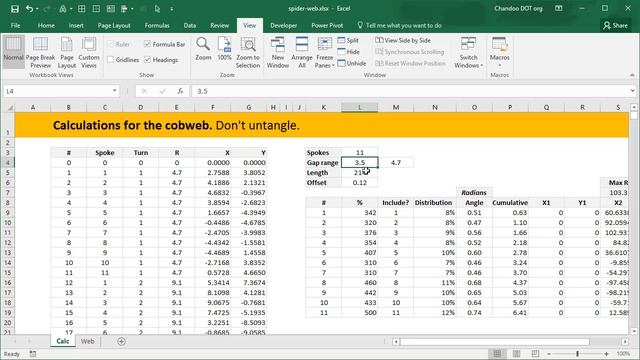Click Unhide window
Image resolution: width=640 pixels, height=360 pixels.
tap(352, 63)
